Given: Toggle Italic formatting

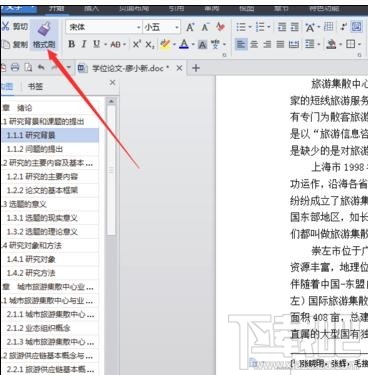Looking at the screenshot, I should pyautogui.click(x=84, y=44).
